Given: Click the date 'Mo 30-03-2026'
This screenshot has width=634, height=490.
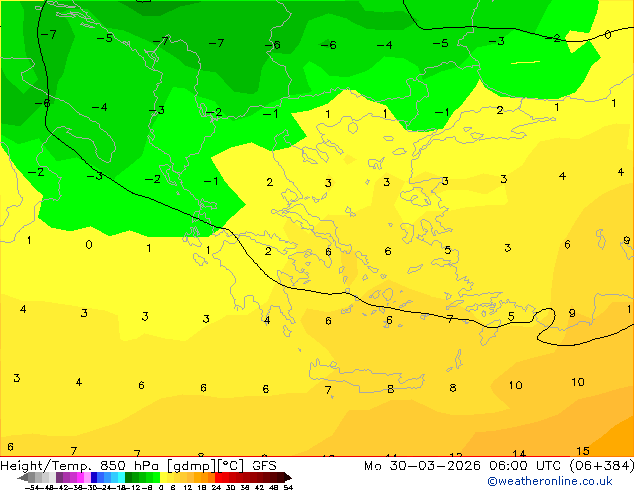Looking at the screenshot, I should pyautogui.click(x=423, y=466).
